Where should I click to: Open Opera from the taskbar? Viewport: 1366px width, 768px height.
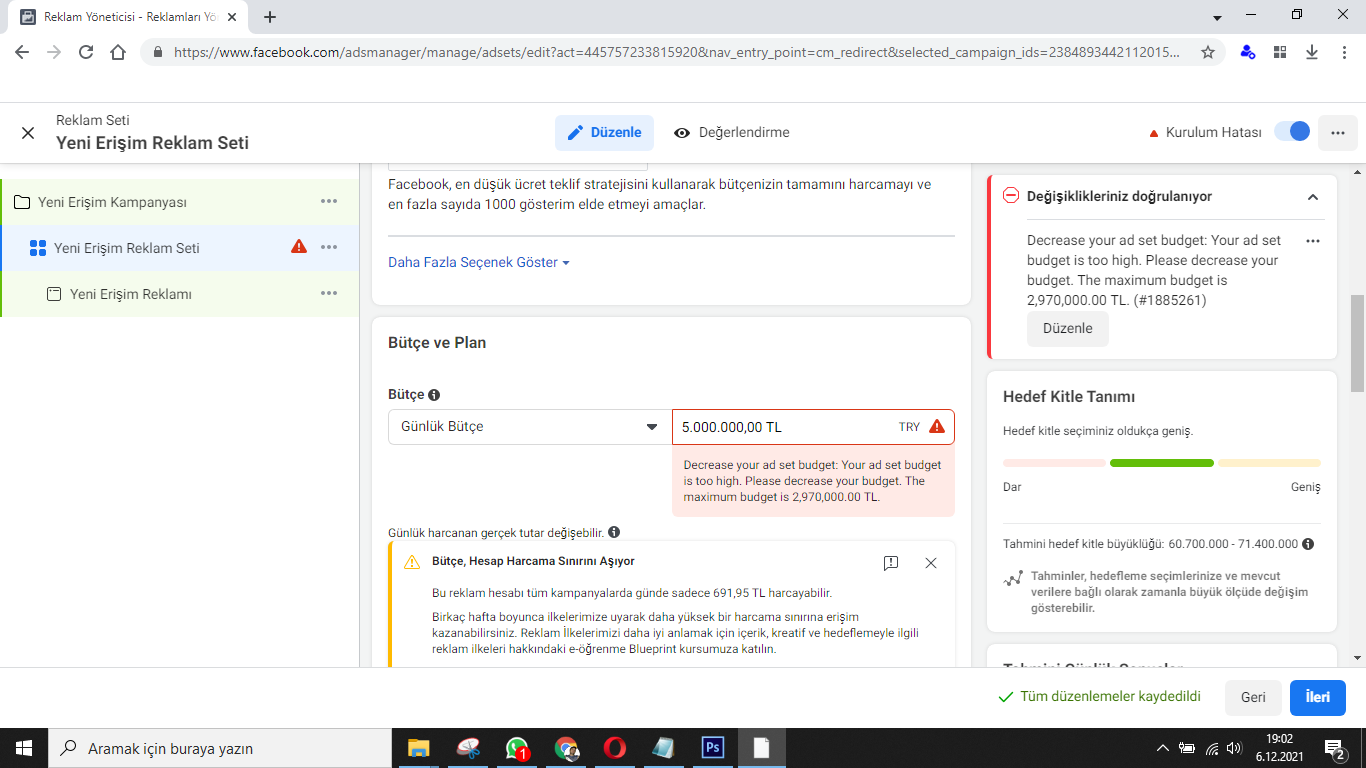pyautogui.click(x=615, y=748)
